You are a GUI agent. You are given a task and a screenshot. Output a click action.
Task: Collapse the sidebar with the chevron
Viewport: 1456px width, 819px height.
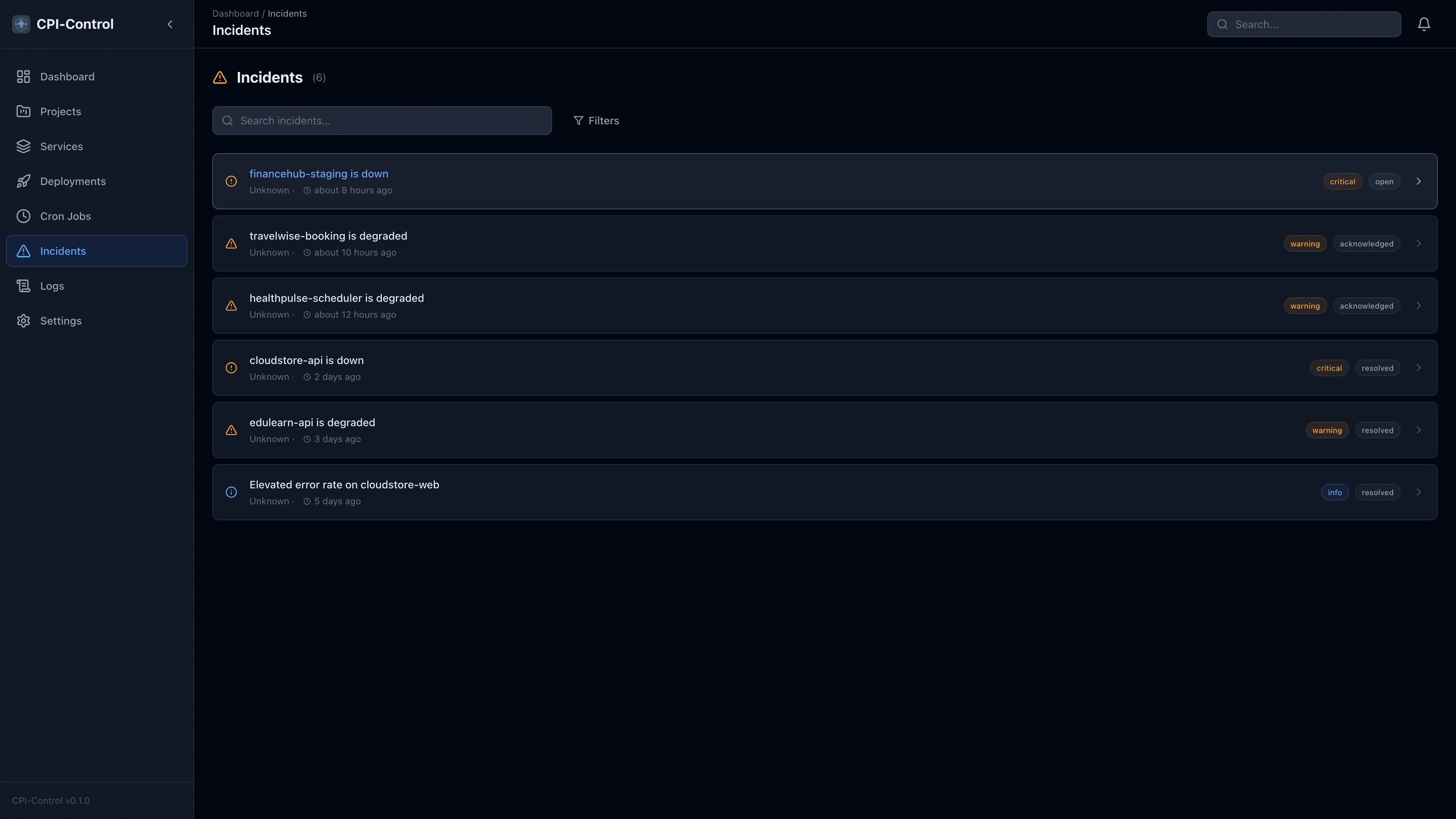coord(169,24)
